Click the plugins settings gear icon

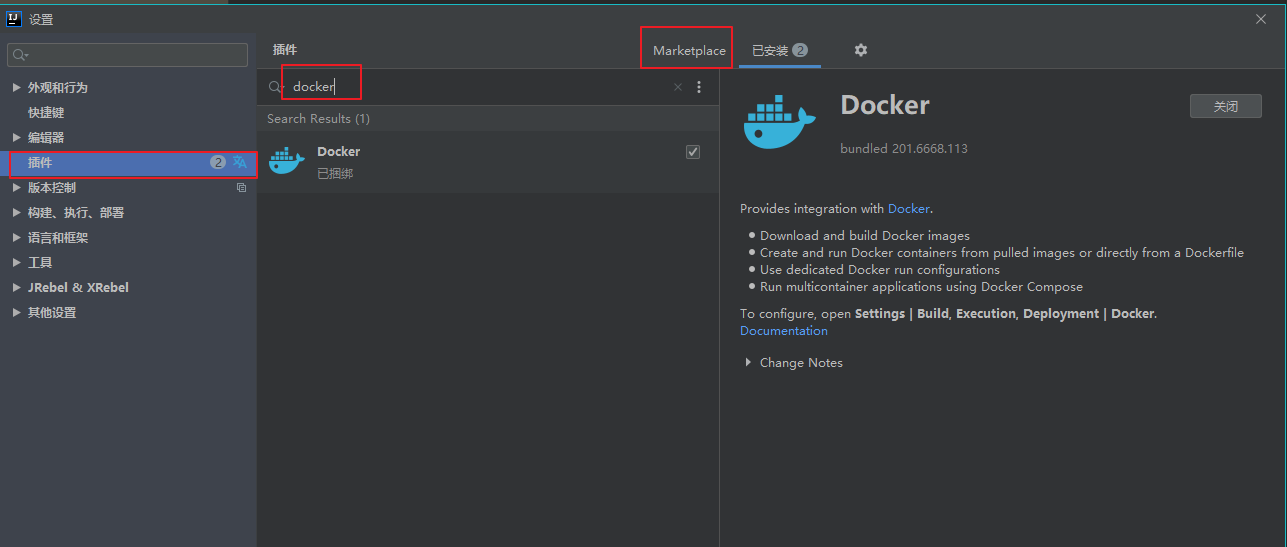[861, 50]
